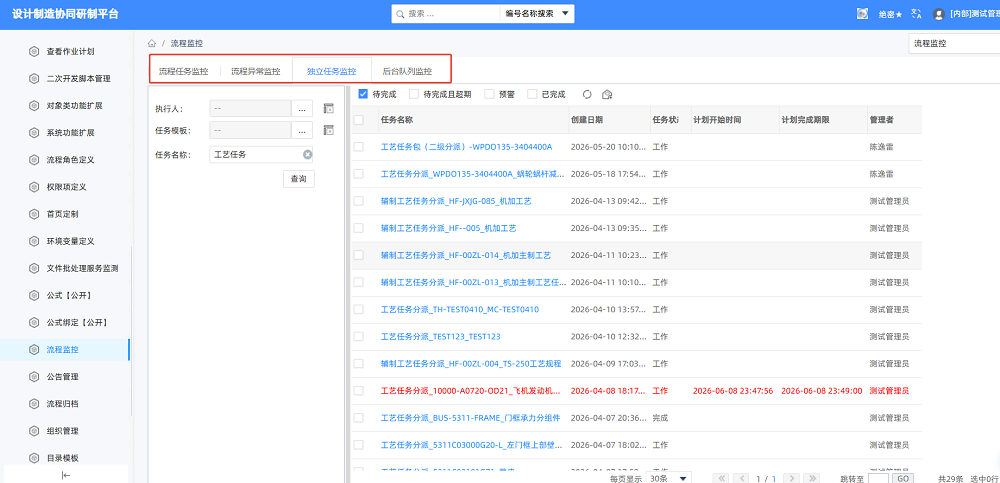
Task: Open the 流程监控 dropdown at top right
Action: click(x=954, y=43)
